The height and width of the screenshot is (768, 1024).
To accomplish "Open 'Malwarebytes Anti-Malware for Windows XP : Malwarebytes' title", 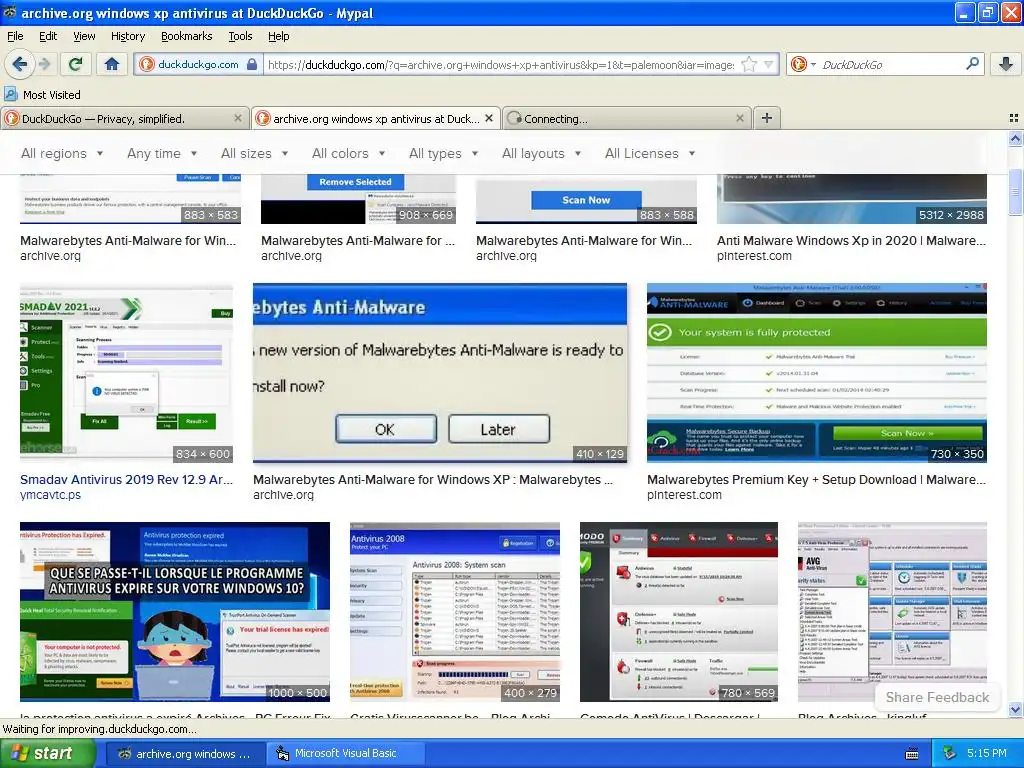I will pos(433,479).
